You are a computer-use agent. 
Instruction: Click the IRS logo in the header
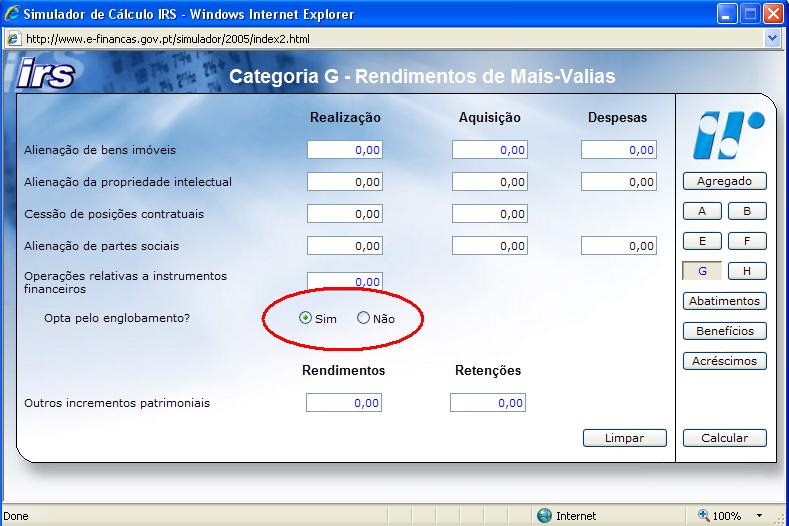(x=46, y=73)
